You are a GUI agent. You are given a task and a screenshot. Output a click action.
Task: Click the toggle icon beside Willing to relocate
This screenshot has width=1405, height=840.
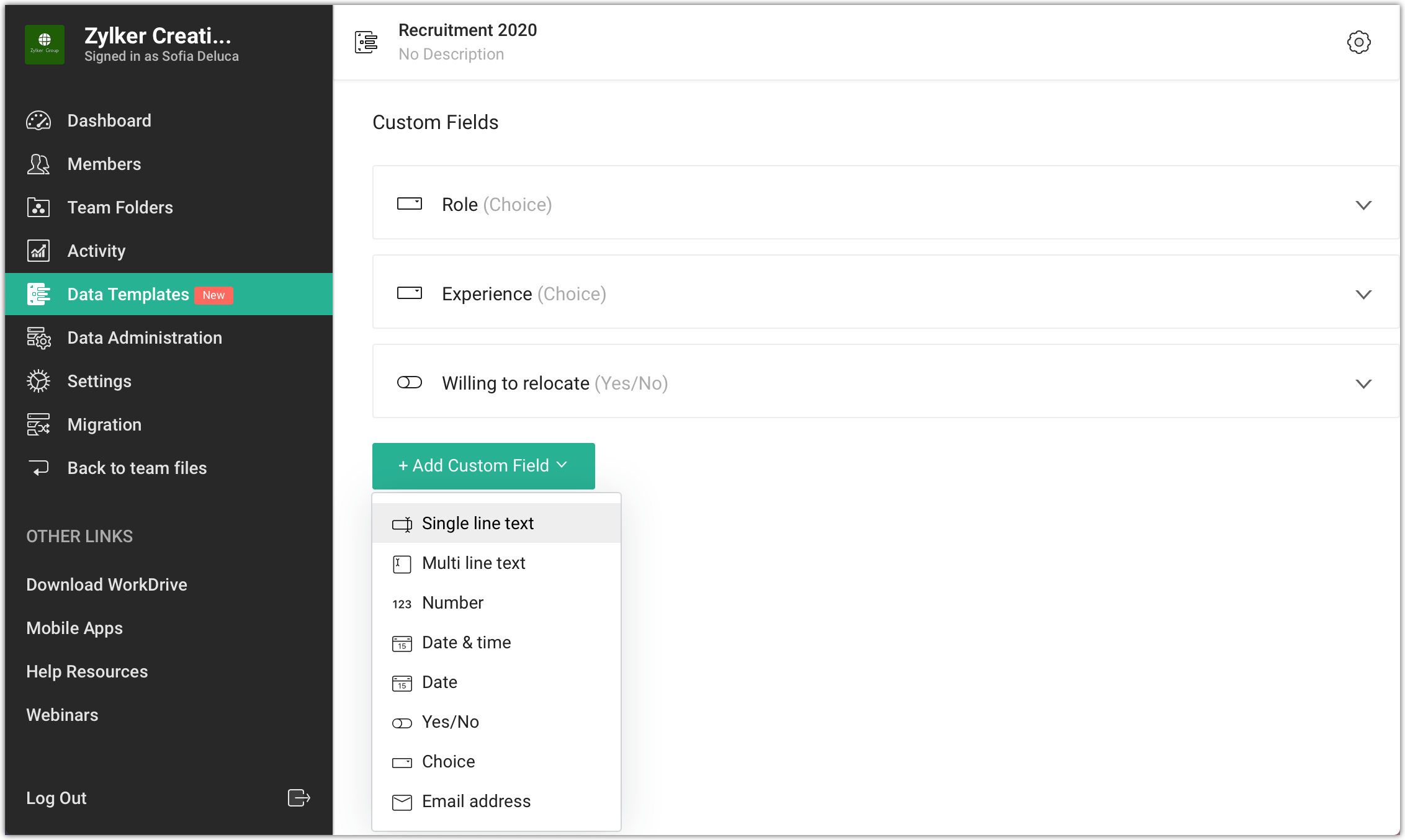point(410,383)
